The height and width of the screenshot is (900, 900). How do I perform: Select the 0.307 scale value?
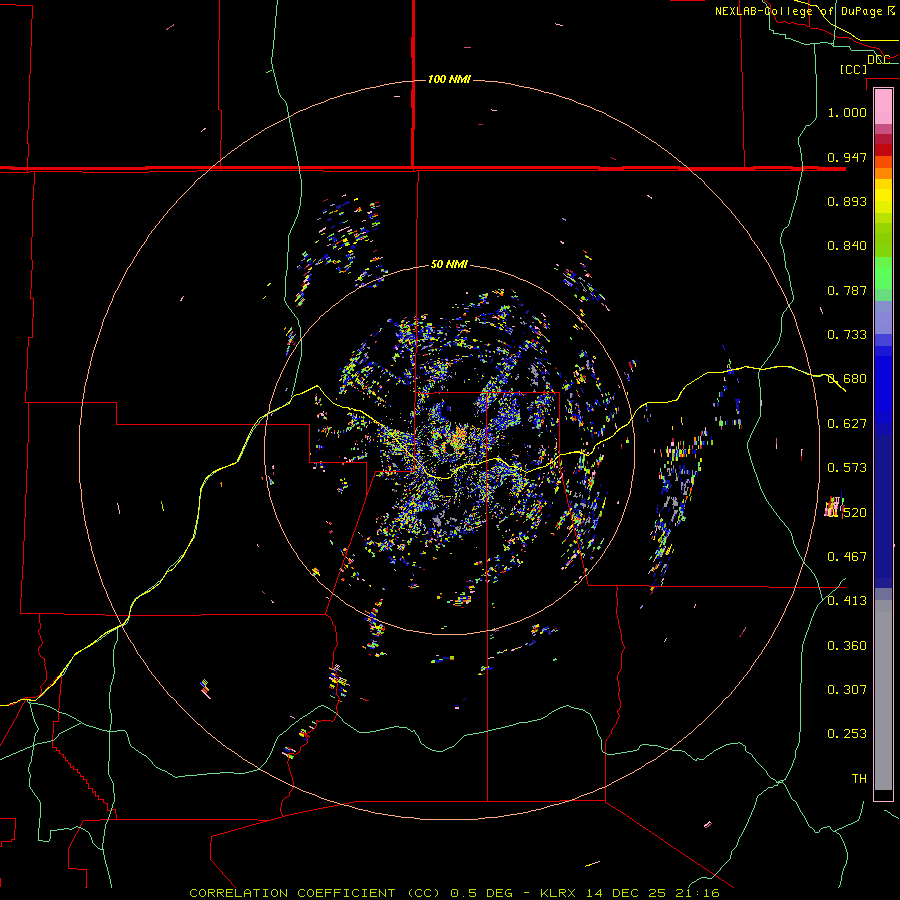point(847,690)
